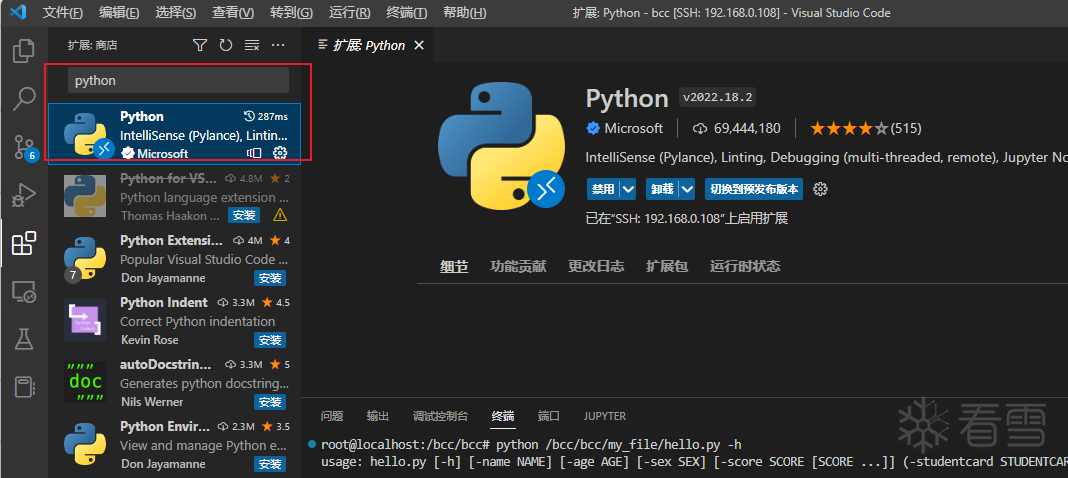The width and height of the screenshot is (1068, 478).
Task: Click Microsoft publisher name in details
Action: [x=633, y=128]
